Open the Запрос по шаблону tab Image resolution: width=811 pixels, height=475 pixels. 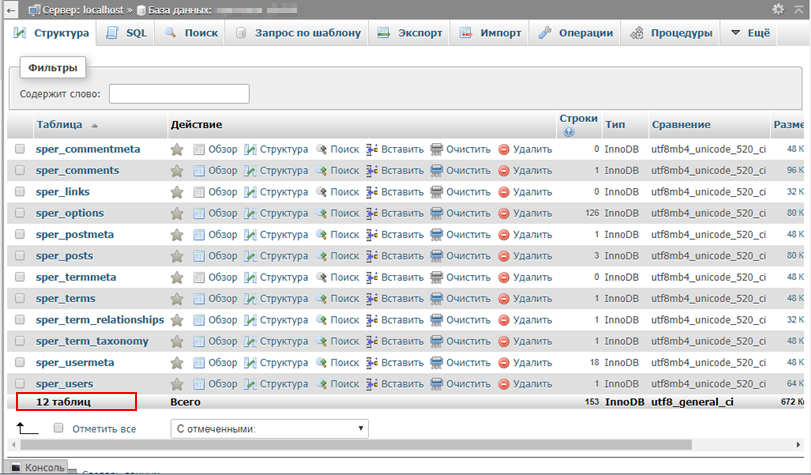[298, 33]
